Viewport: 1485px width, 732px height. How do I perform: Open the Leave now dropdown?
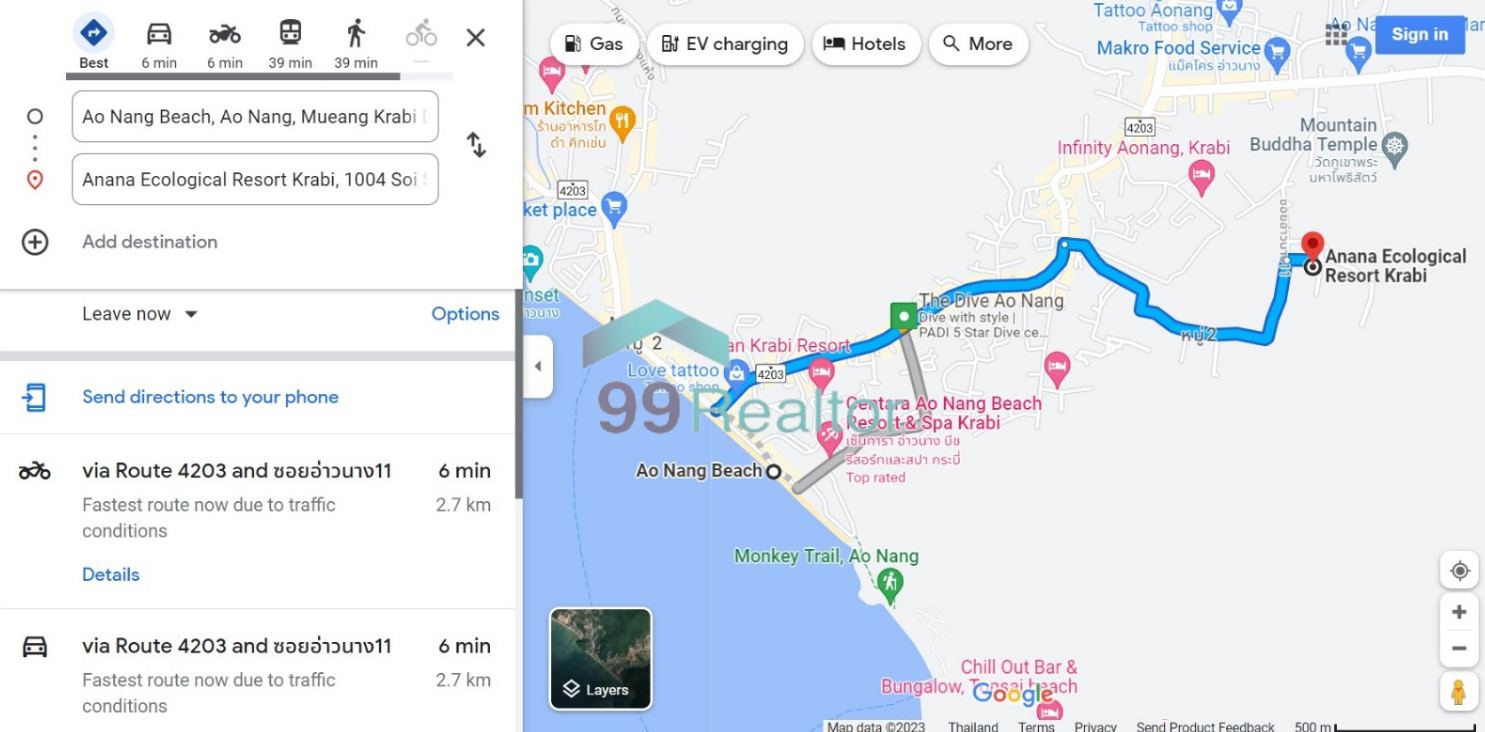(140, 314)
